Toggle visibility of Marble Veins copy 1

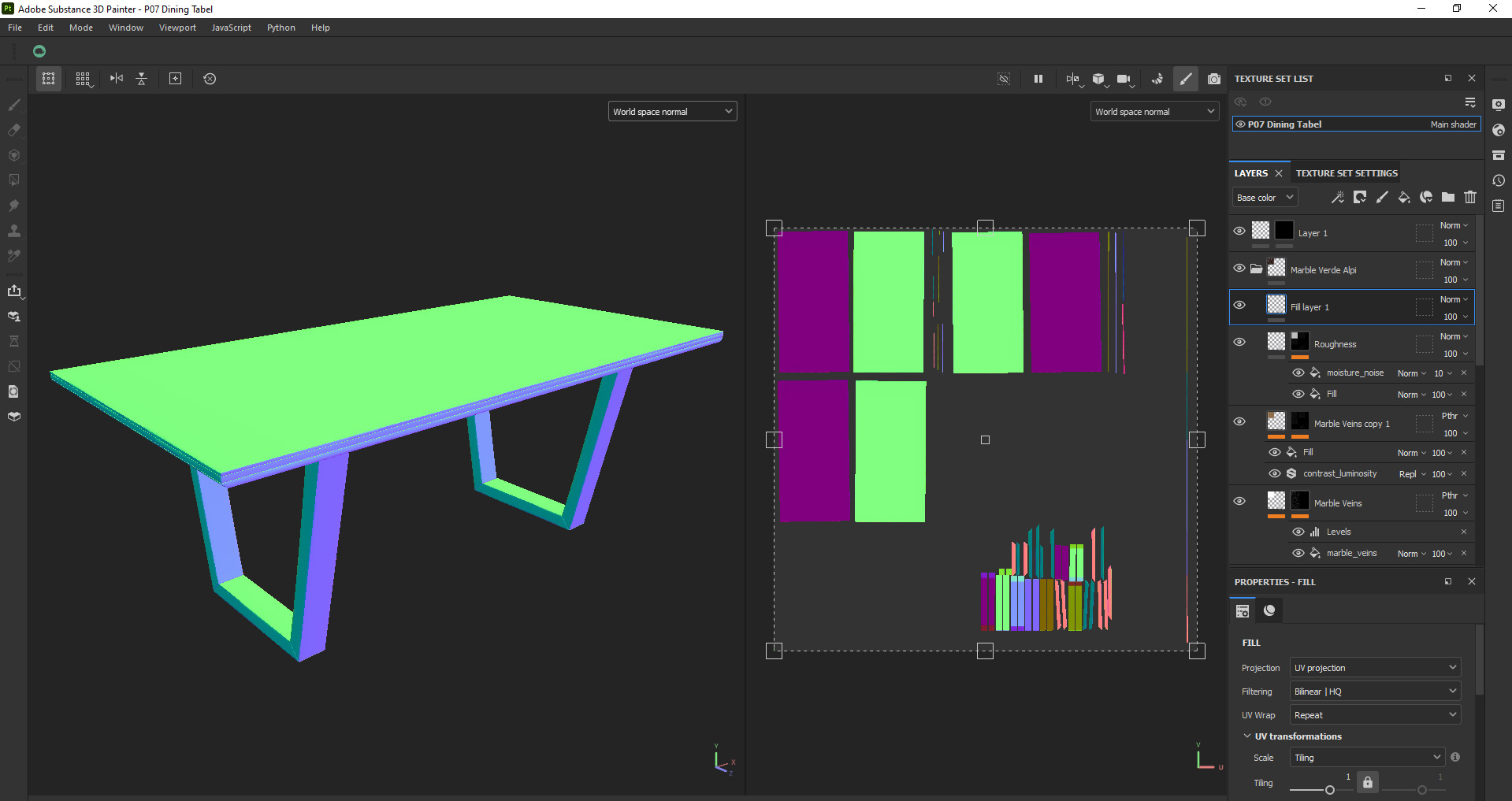coord(1239,422)
